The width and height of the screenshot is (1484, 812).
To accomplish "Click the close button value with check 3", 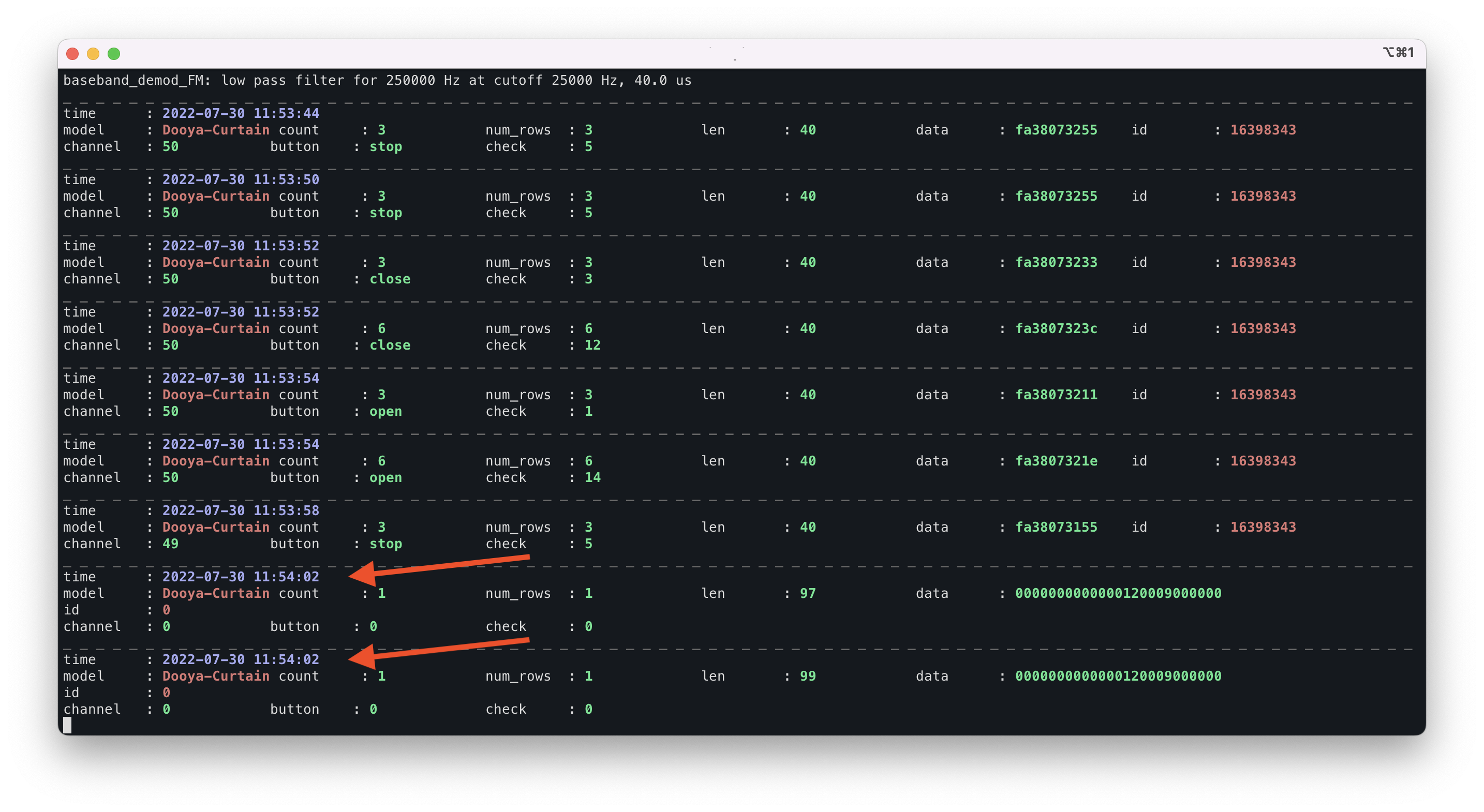I will [390, 279].
